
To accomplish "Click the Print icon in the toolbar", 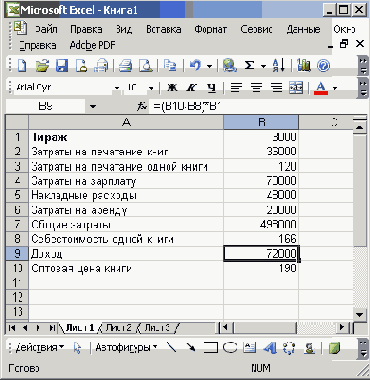I will pyautogui.click(x=125, y=66).
